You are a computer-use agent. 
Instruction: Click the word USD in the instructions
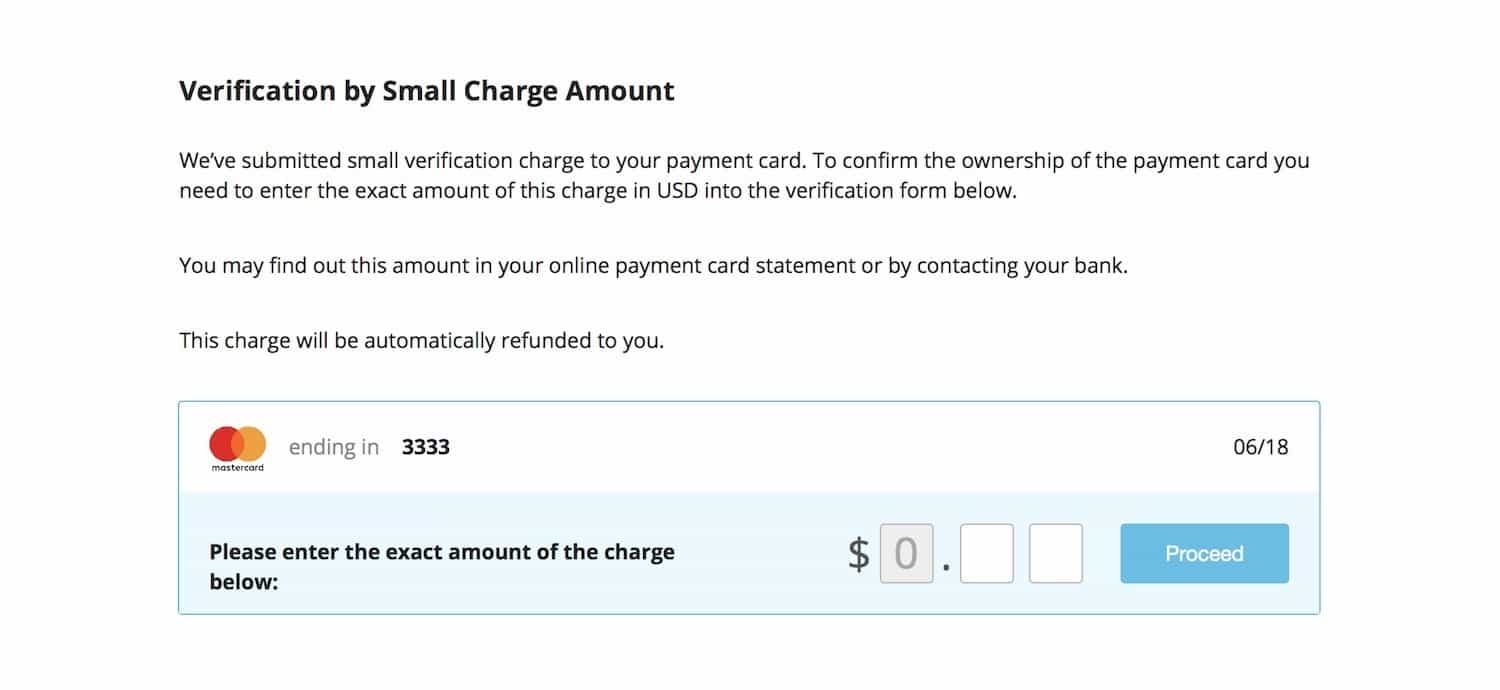(x=676, y=191)
